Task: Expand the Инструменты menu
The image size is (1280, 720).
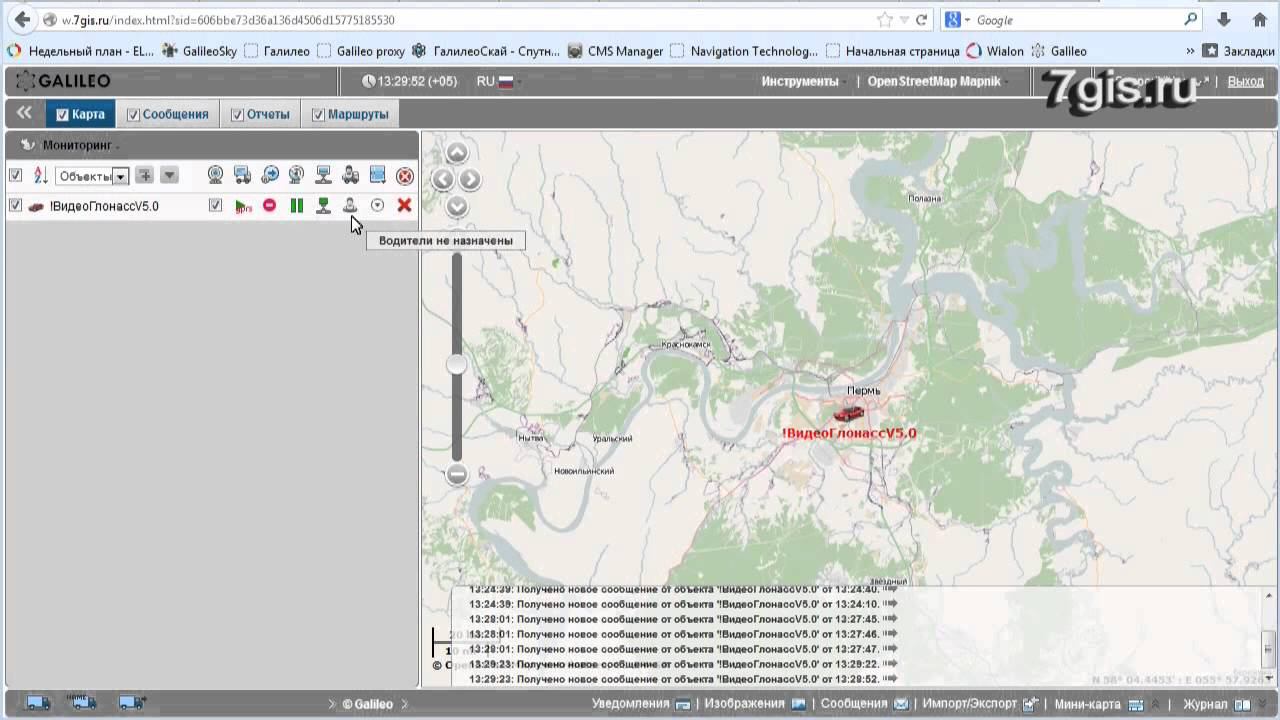Action: point(800,81)
